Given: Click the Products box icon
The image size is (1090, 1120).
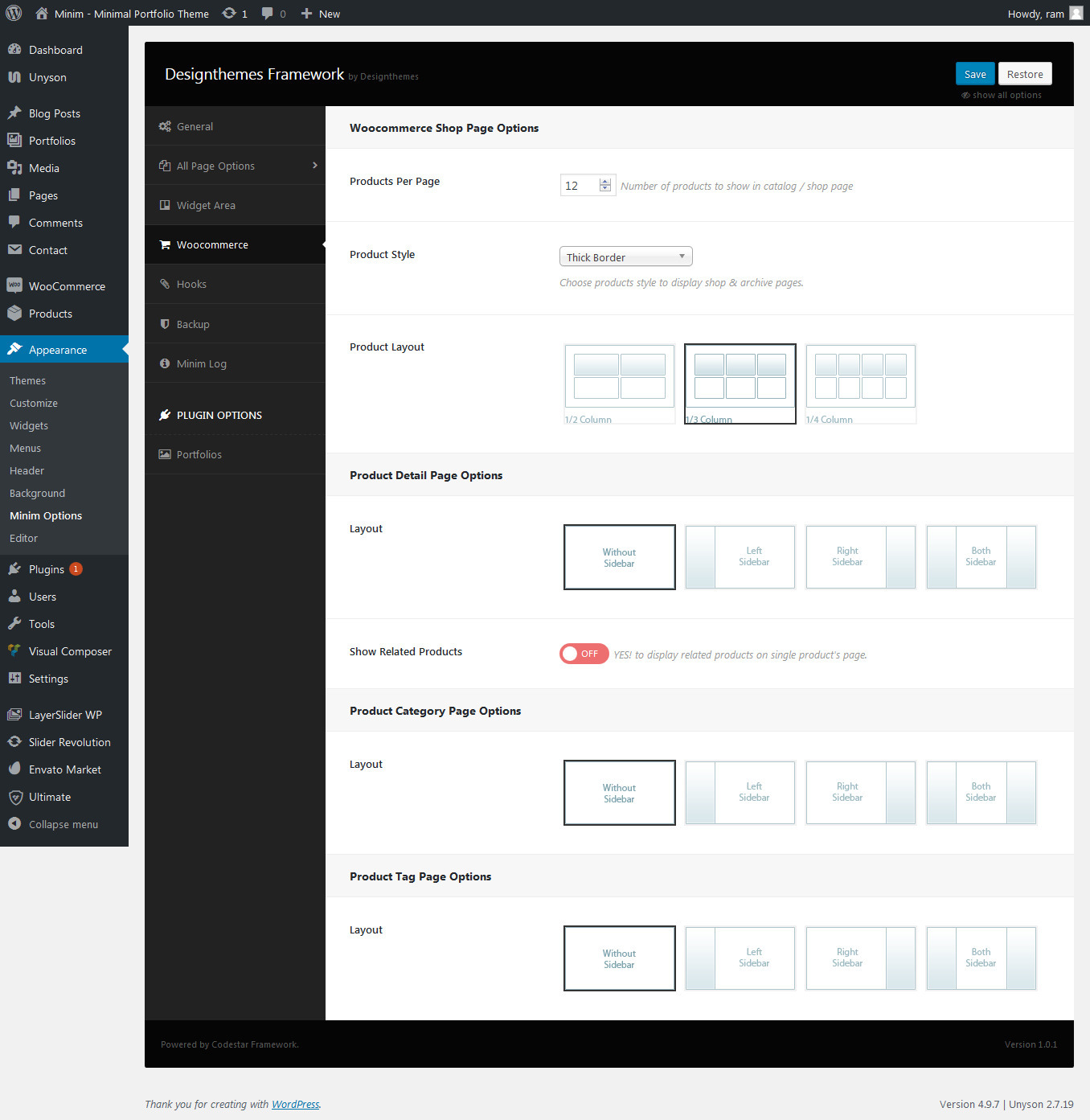Looking at the screenshot, I should pos(14,313).
